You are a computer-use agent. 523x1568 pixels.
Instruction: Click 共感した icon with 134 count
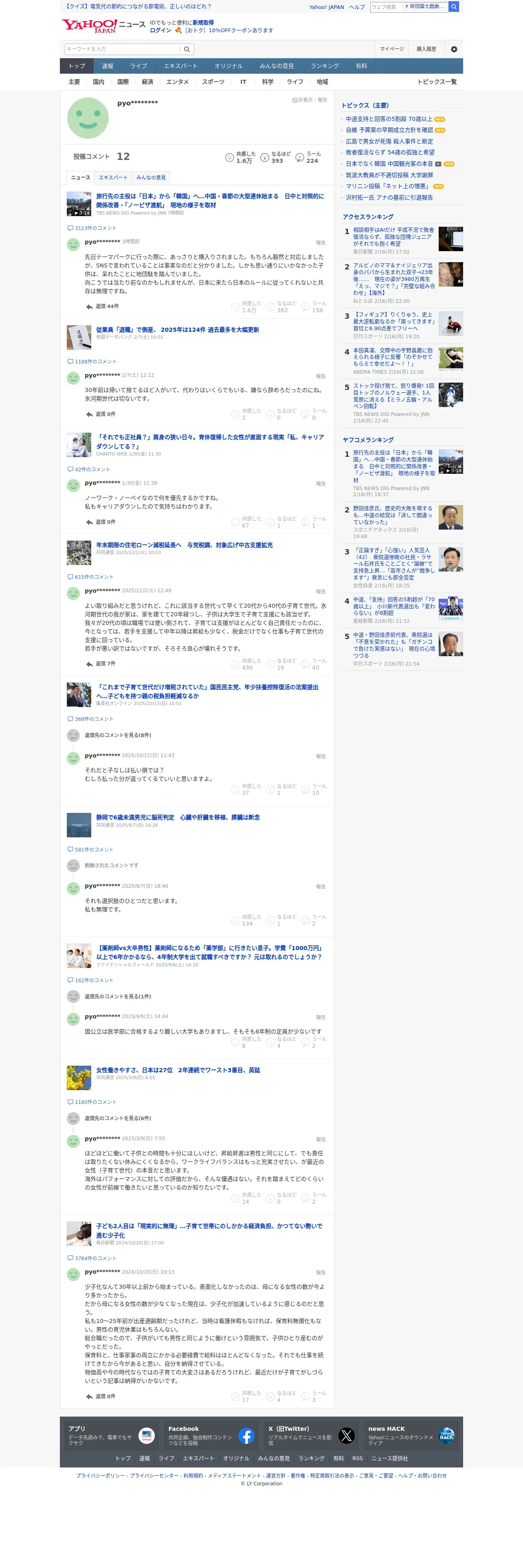pyautogui.click(x=235, y=920)
